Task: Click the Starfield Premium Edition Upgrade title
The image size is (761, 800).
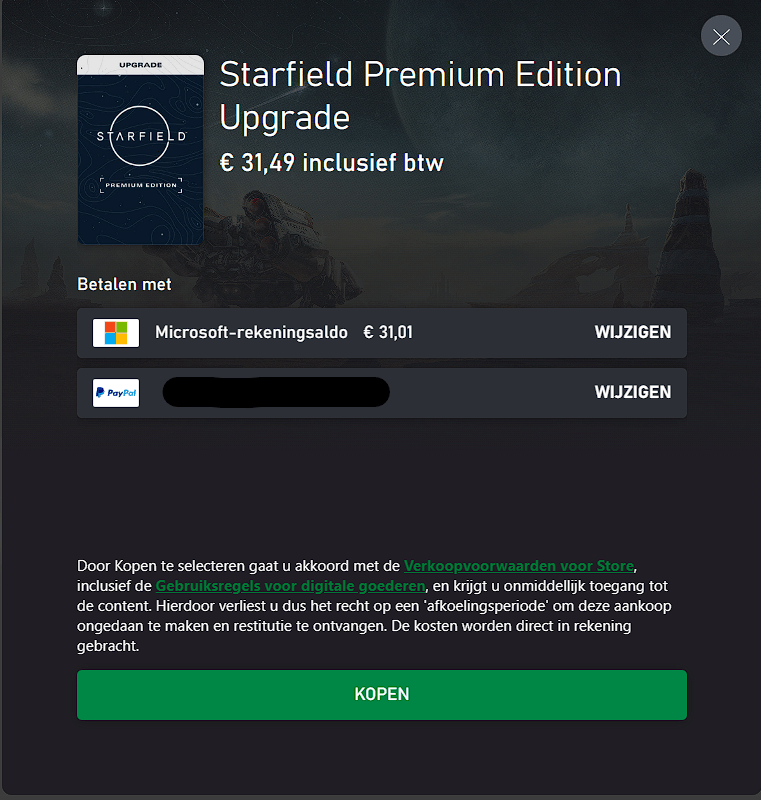Action: pyautogui.click(x=420, y=96)
